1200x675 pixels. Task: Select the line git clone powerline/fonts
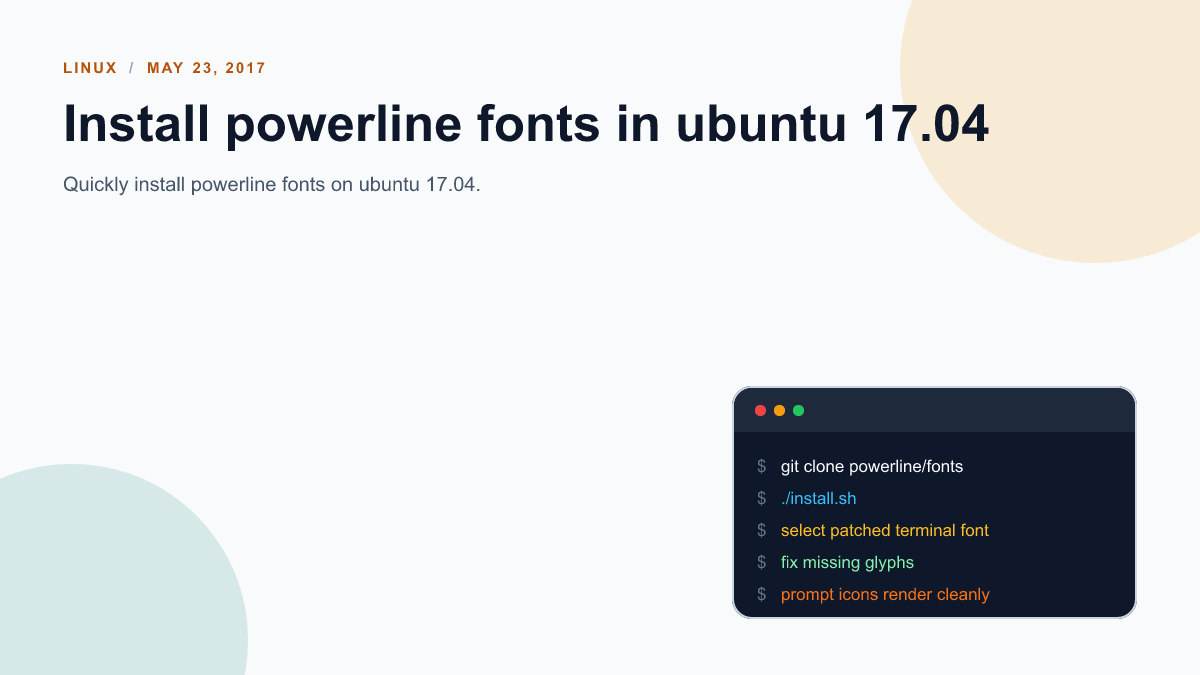point(872,466)
